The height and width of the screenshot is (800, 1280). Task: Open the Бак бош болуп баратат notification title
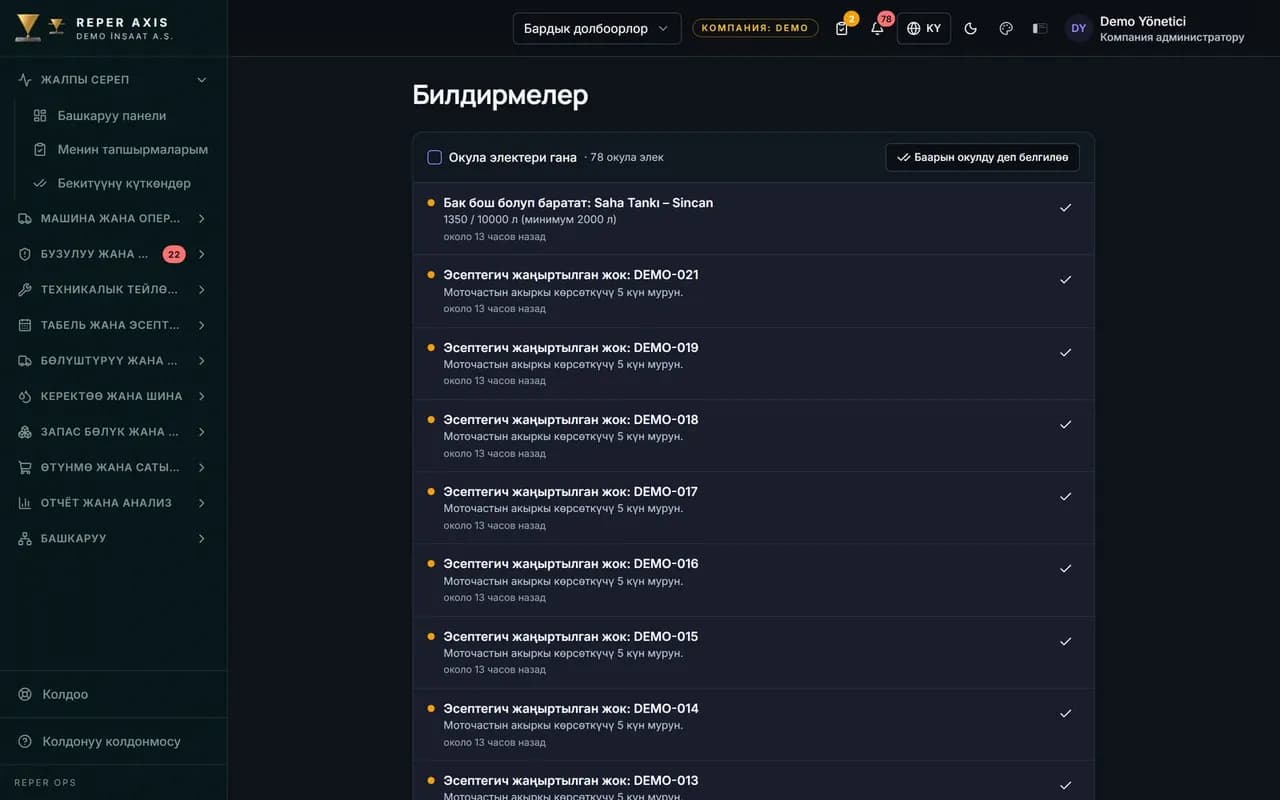tap(578, 203)
